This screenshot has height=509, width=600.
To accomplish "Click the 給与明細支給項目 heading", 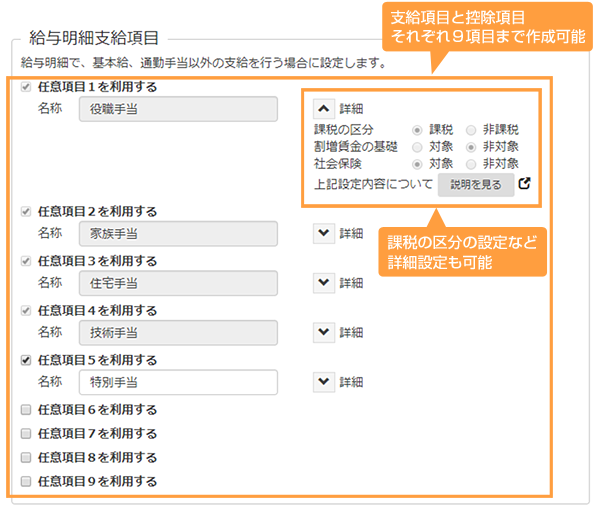I will (94, 38).
